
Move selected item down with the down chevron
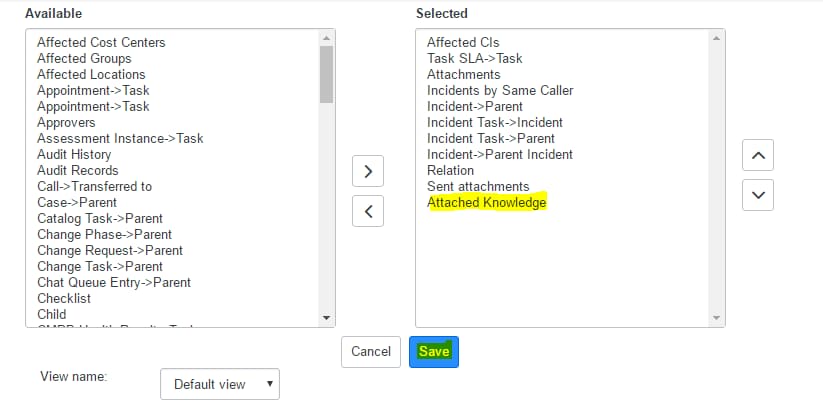[758, 195]
